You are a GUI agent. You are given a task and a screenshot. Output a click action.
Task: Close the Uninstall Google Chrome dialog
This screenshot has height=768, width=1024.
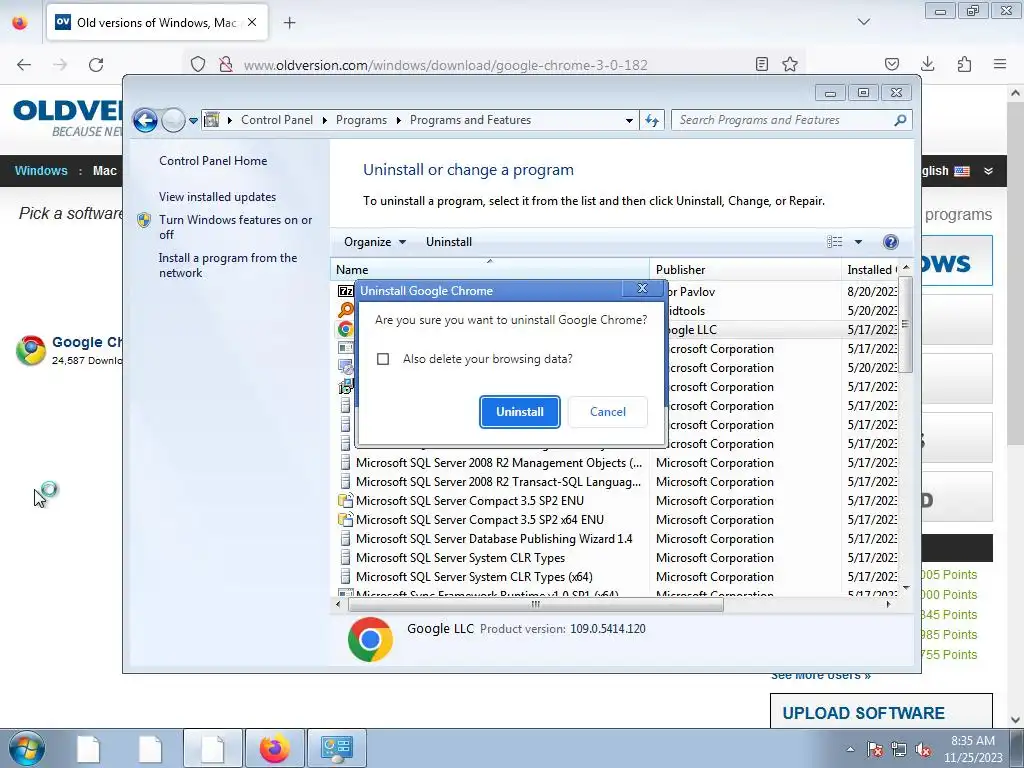tap(642, 289)
